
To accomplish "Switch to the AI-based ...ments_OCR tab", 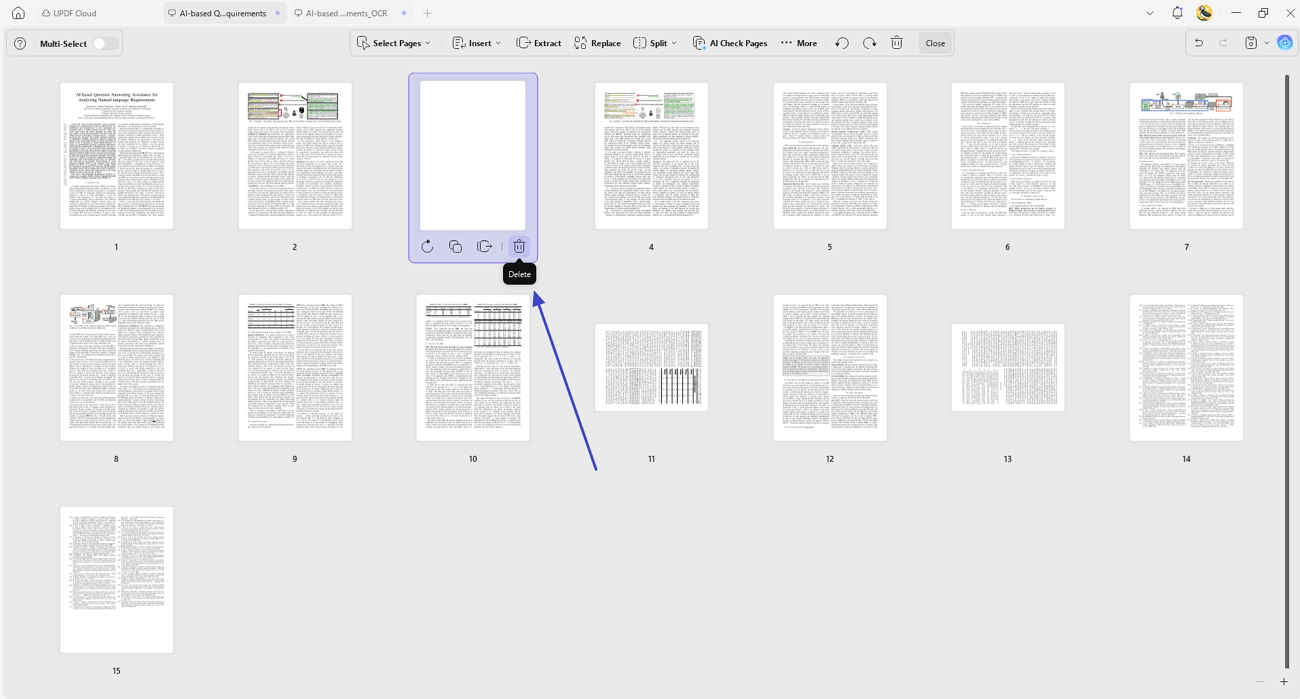I will (347, 13).
